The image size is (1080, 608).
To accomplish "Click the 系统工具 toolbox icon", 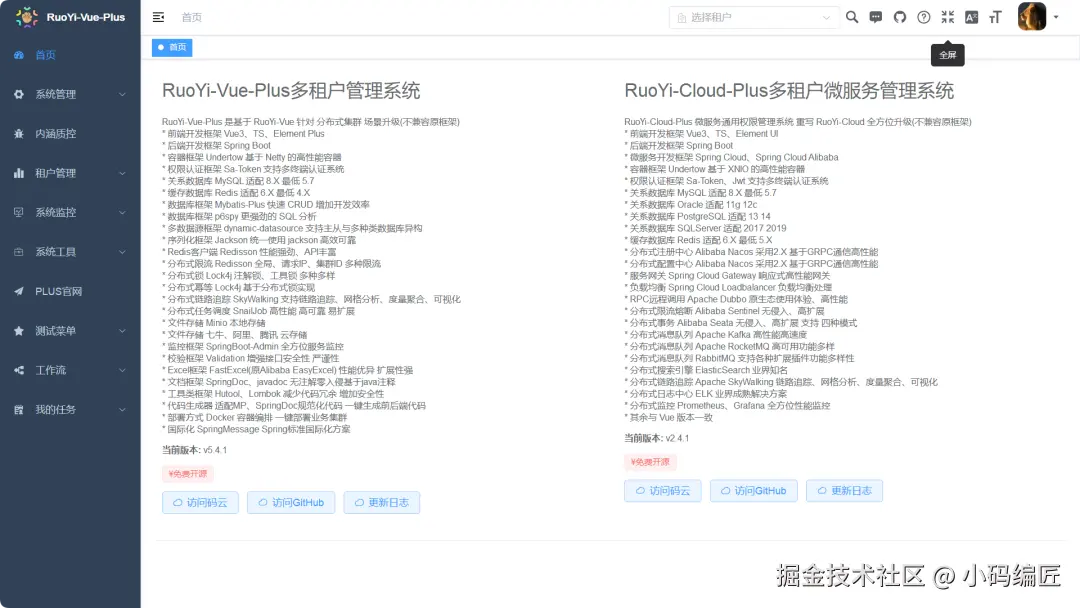I will click(19, 252).
